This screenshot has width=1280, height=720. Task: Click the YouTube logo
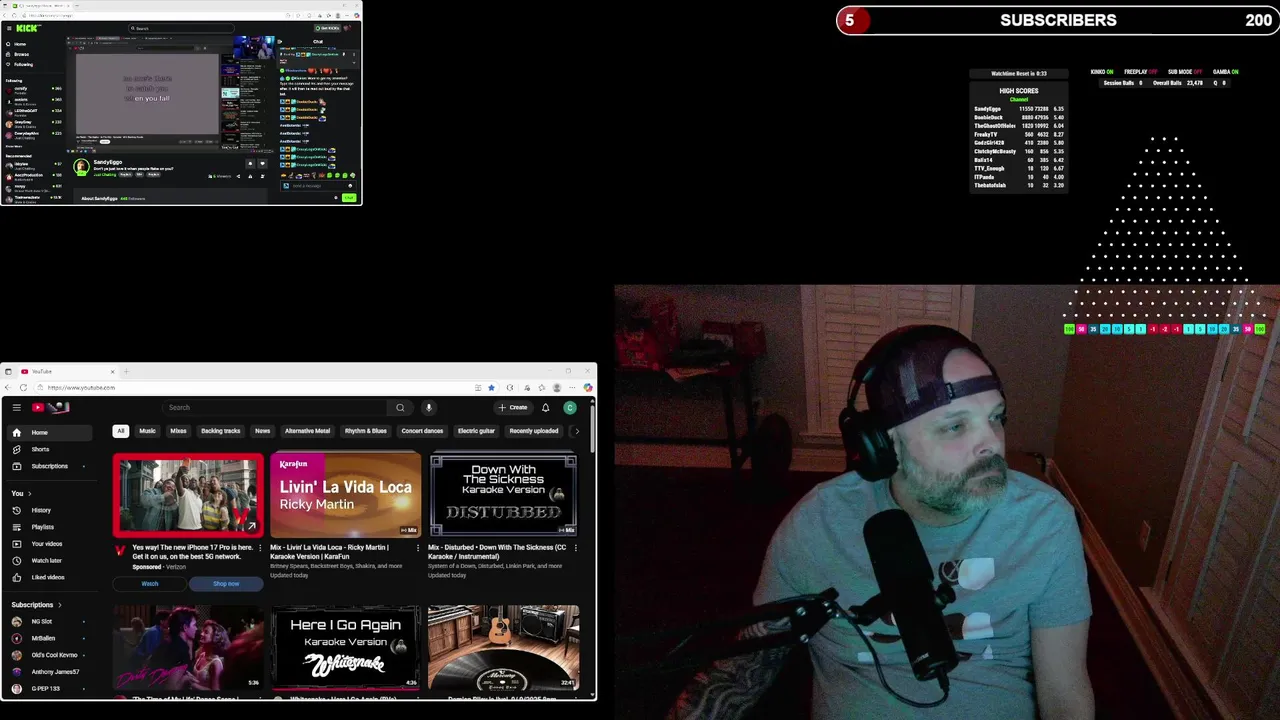click(50, 407)
